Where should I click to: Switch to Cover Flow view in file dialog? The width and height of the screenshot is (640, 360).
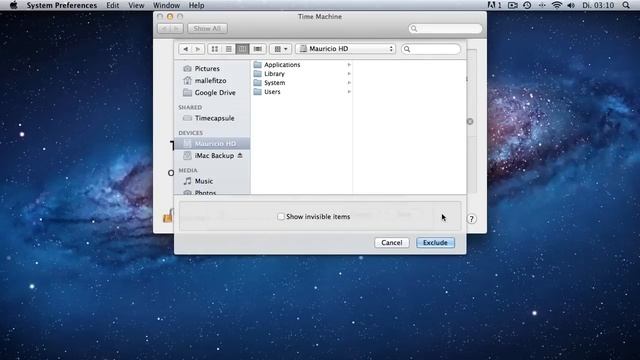pos(258,49)
